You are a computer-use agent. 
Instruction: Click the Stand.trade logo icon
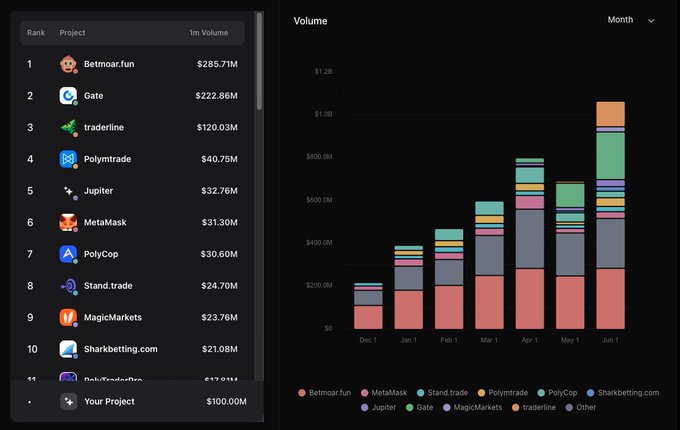coord(68,286)
